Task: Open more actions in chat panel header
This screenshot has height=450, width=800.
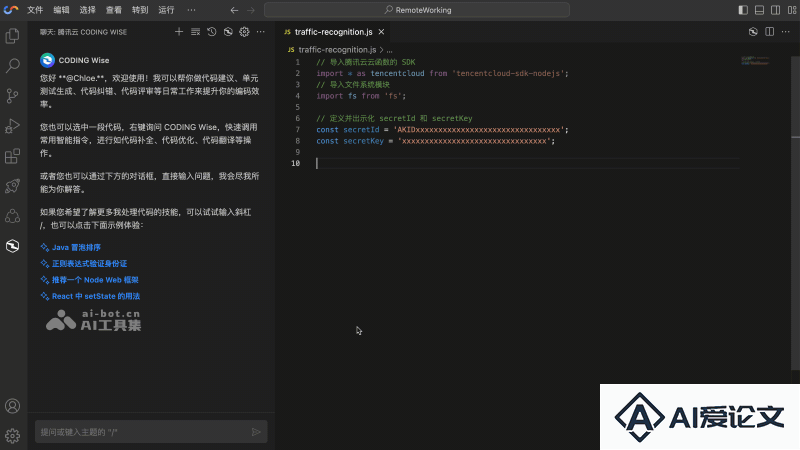Action: (261, 32)
